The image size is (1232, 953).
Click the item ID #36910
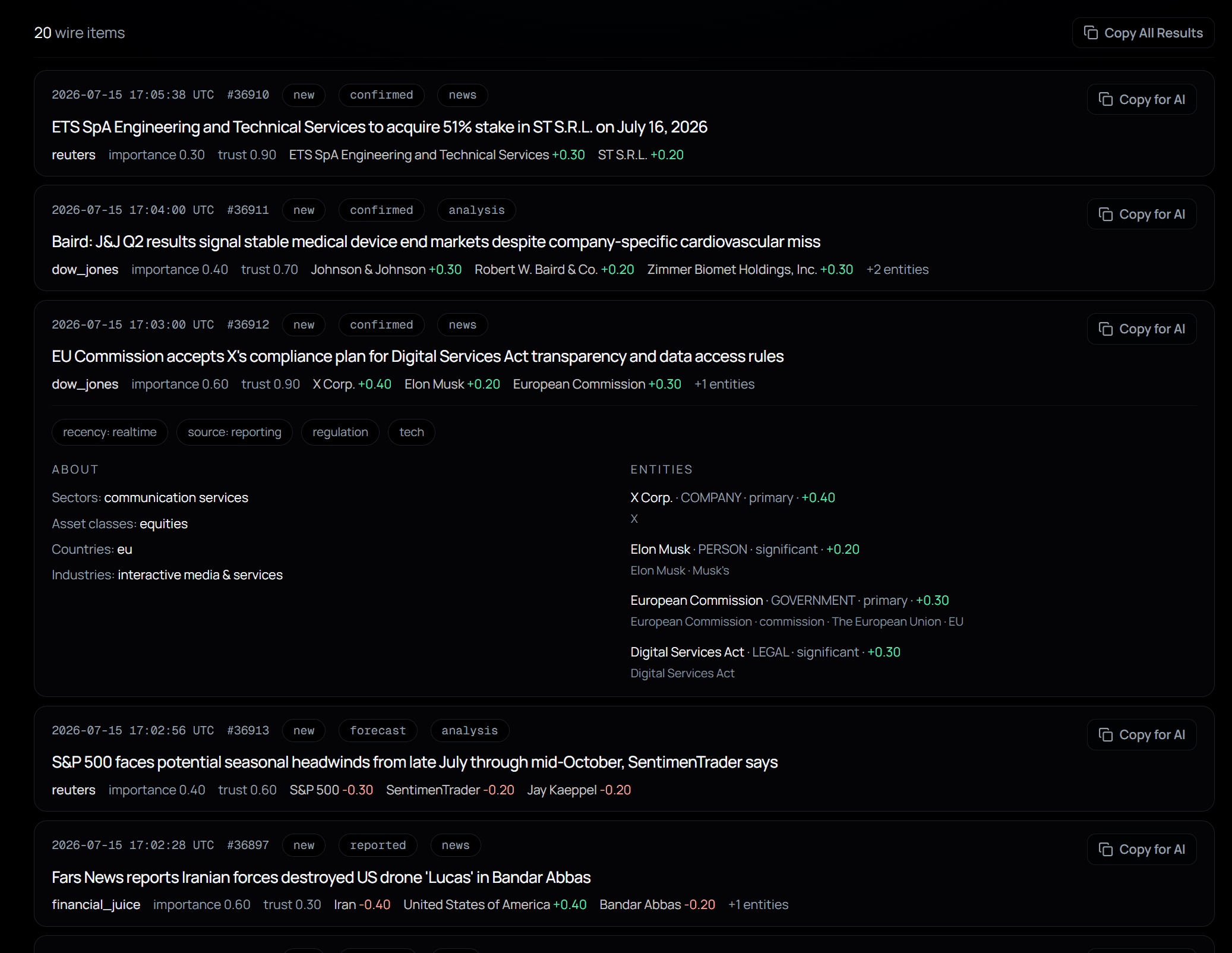coord(248,95)
